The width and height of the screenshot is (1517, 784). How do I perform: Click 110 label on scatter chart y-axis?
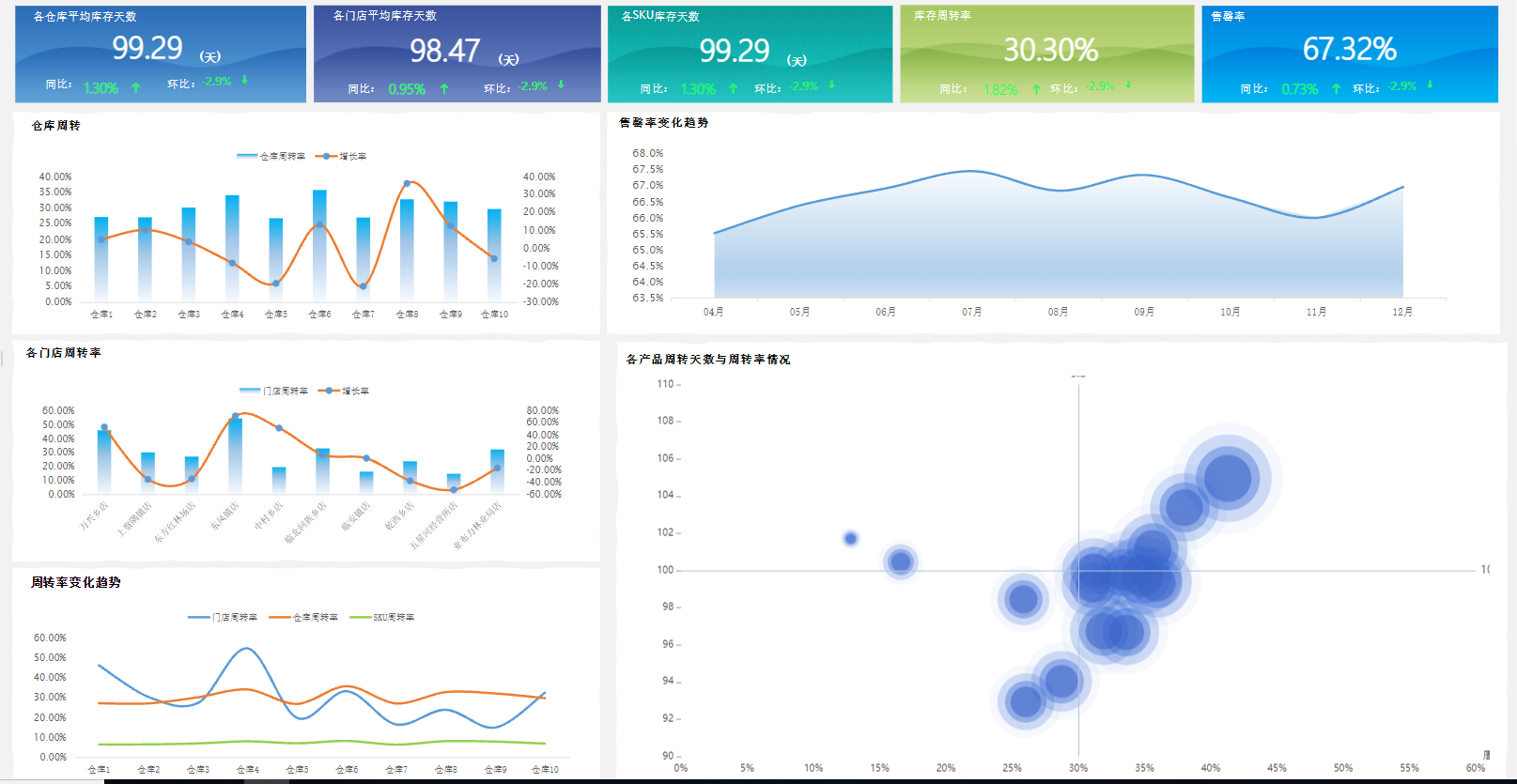tap(665, 383)
